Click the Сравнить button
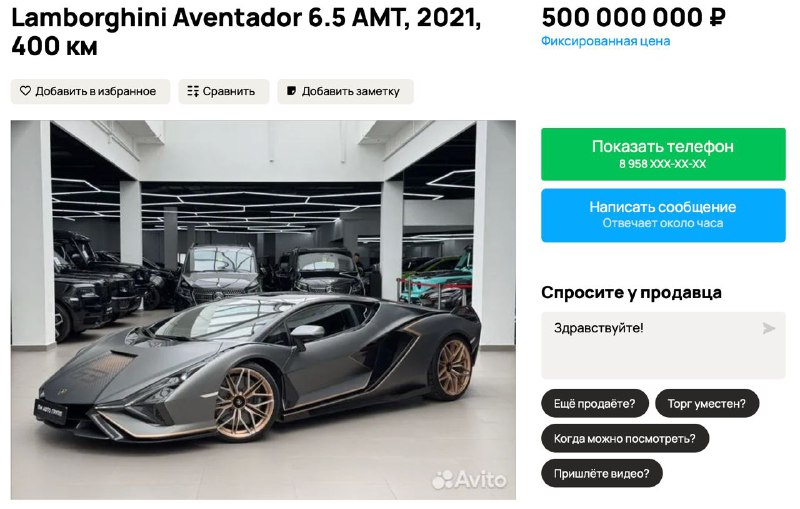Image resolution: width=800 pixels, height=509 pixels. pyautogui.click(x=223, y=91)
